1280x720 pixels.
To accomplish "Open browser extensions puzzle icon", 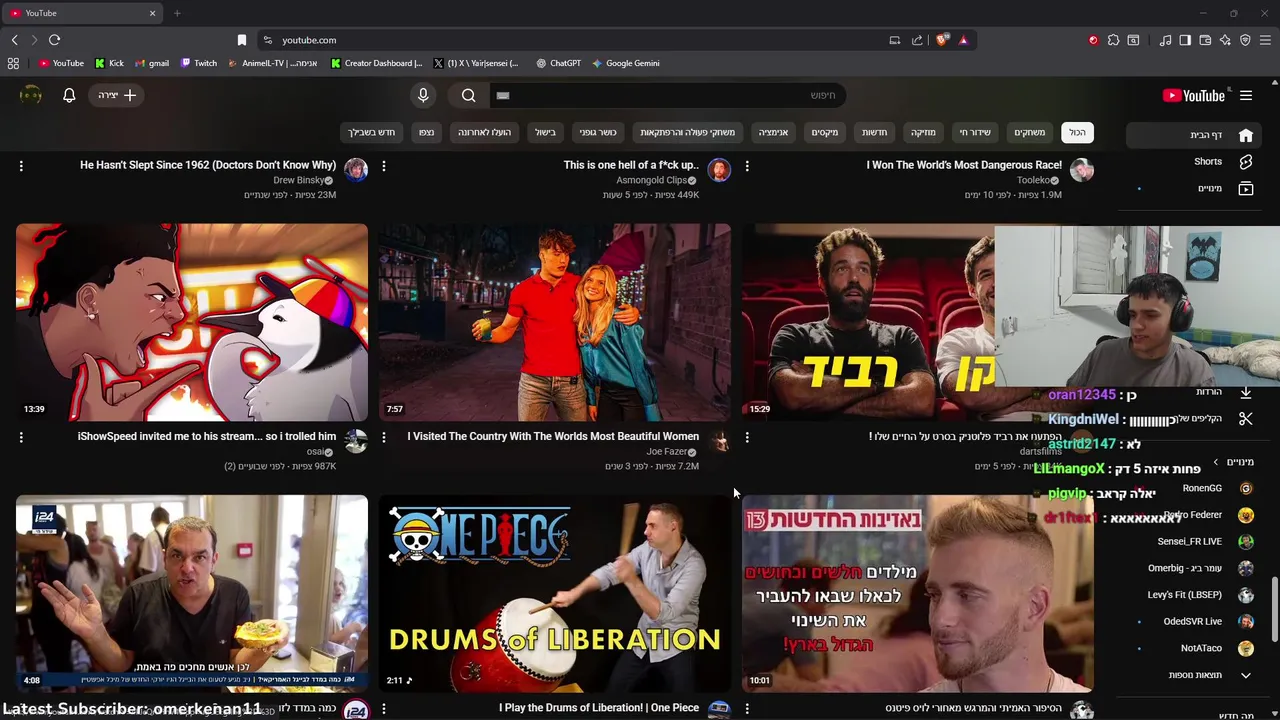I will pyautogui.click(x=1113, y=40).
